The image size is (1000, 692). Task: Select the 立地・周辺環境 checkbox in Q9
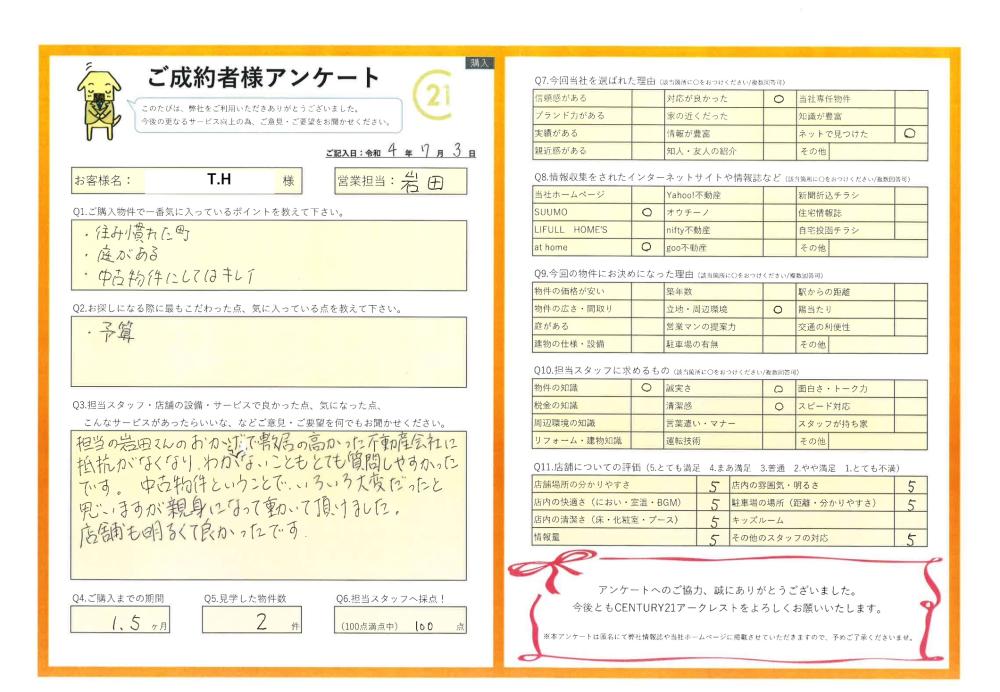[x=777, y=310]
